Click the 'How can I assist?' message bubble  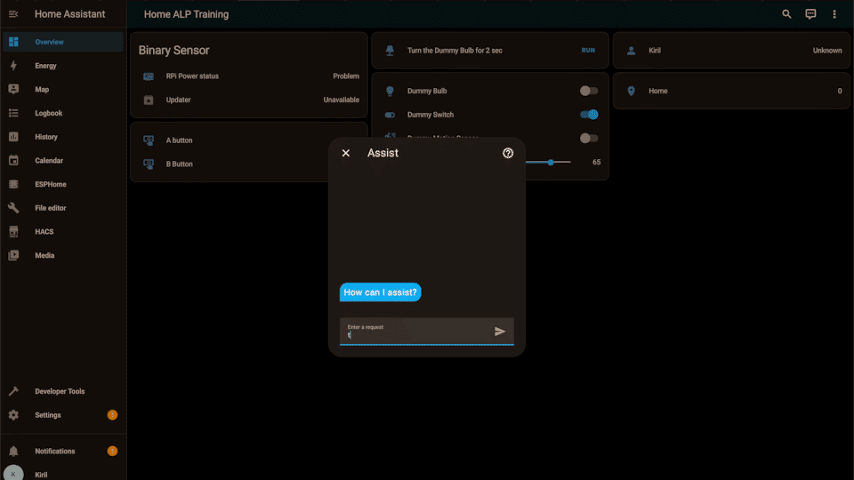coord(380,293)
